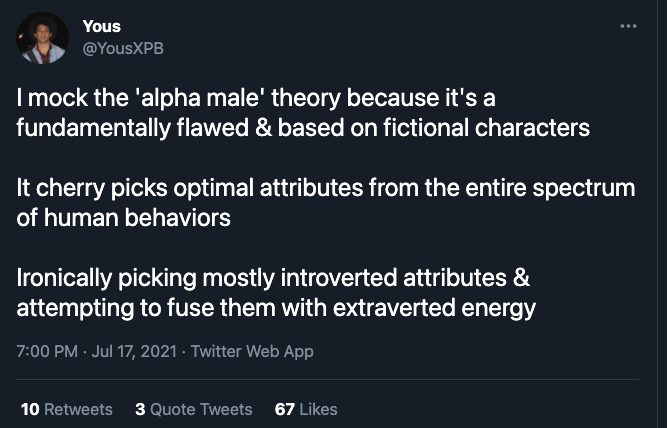View the Quote Tweets list
Viewport: 667px width, 428px height.
pyautogui.click(x=194, y=409)
